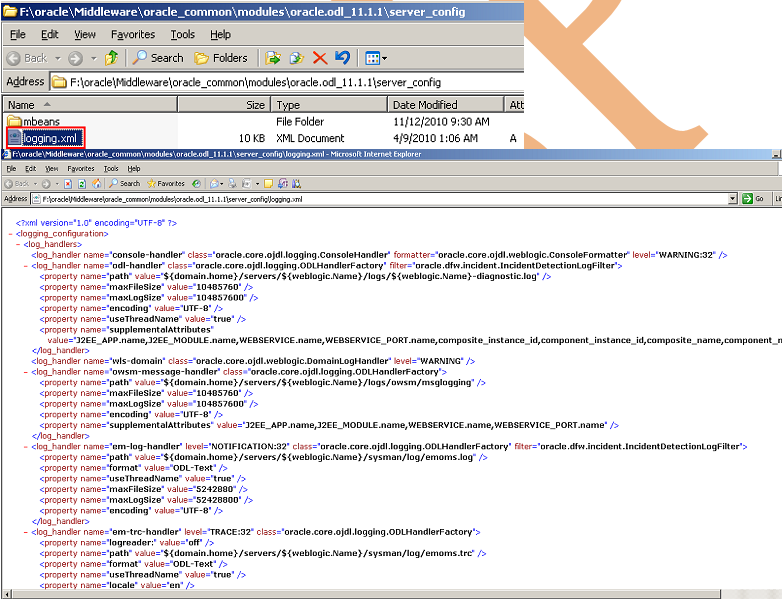Click the Stop icon in Internet Explorer

68,184
